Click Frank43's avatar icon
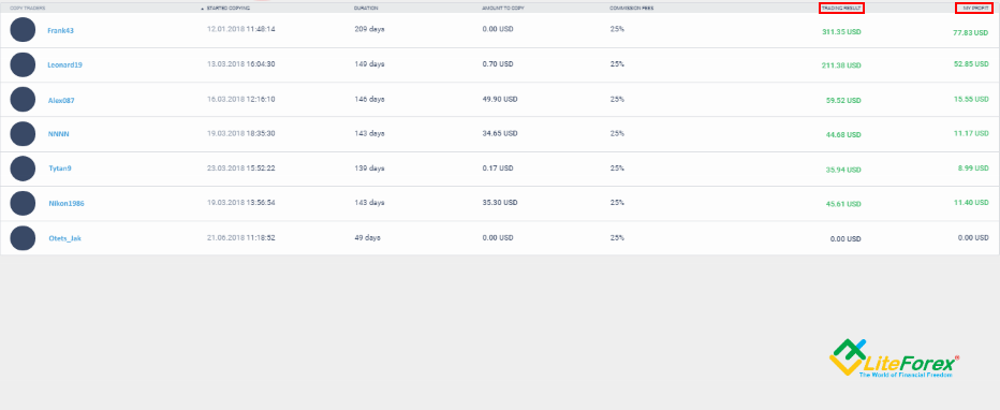 coord(23,30)
